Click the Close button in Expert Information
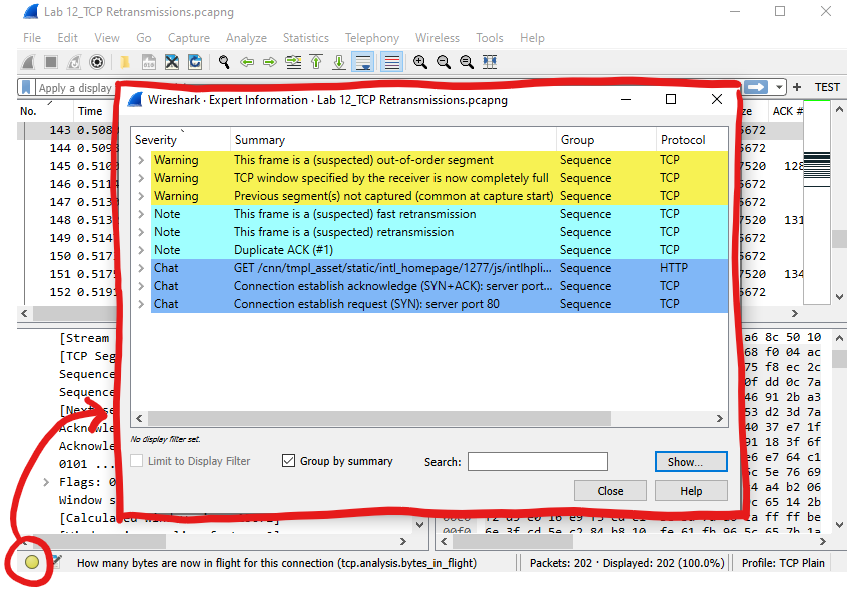 (x=610, y=491)
